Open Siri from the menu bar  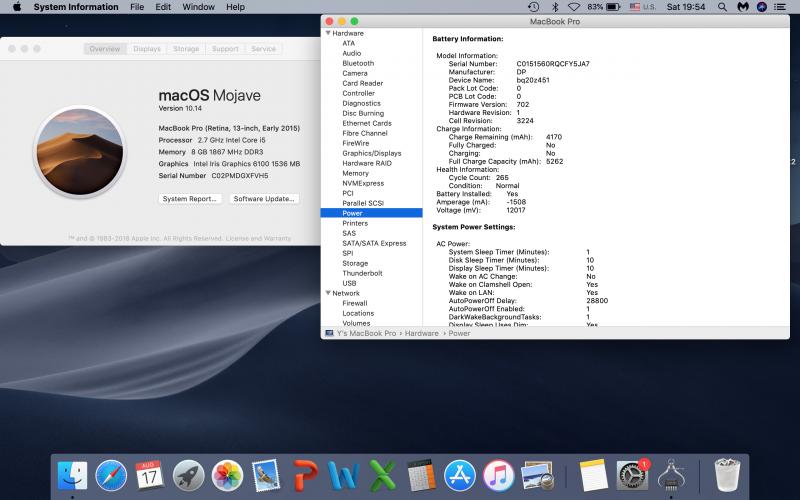click(762, 7)
